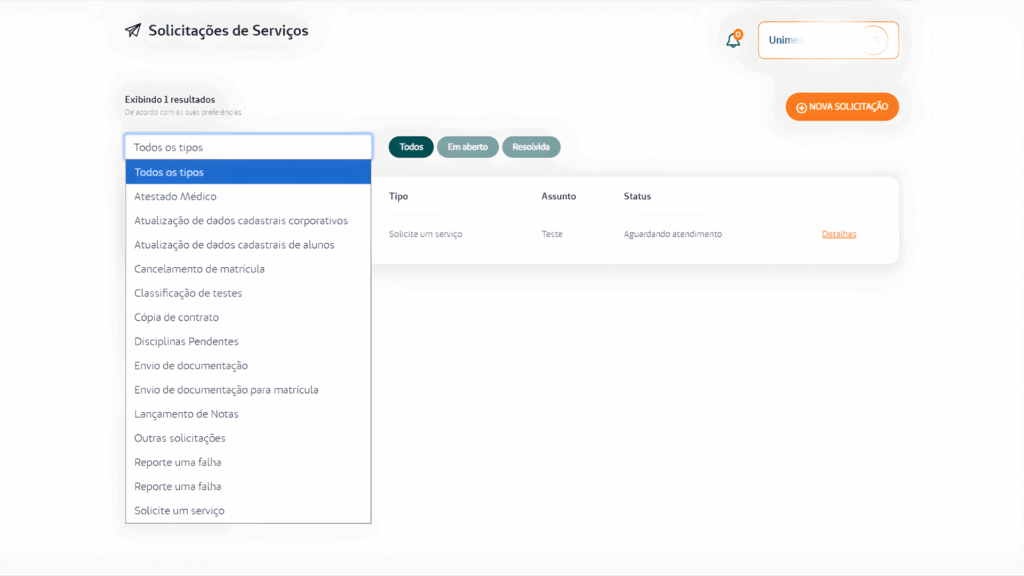Screen dimensions: 1024x576
Task: Choose Atualização de dados cadastrais de alunos
Action: pos(234,245)
